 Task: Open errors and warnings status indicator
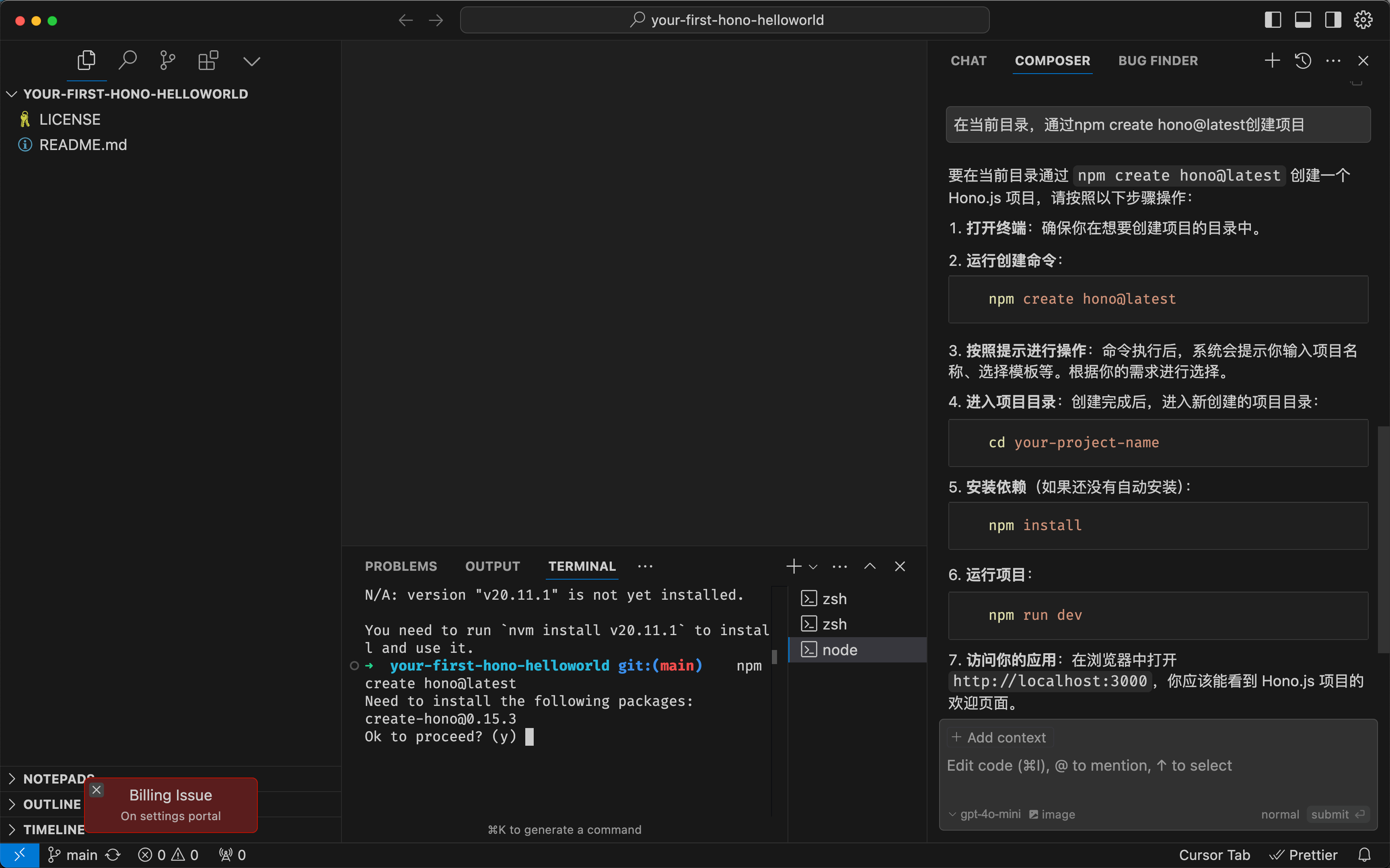[x=168, y=855]
